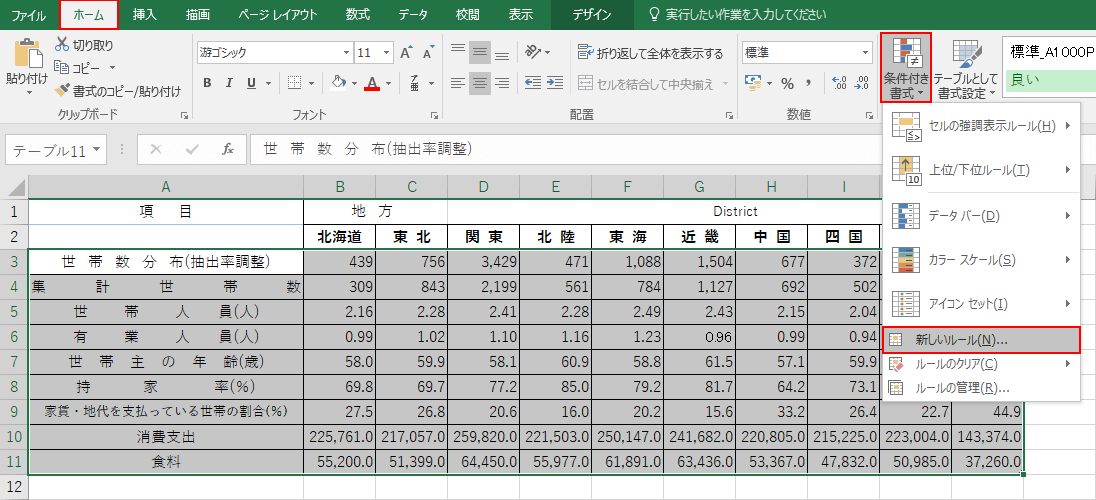The image size is (1096, 500).
Task: Toggle Underline formatting
Action: pos(250,83)
